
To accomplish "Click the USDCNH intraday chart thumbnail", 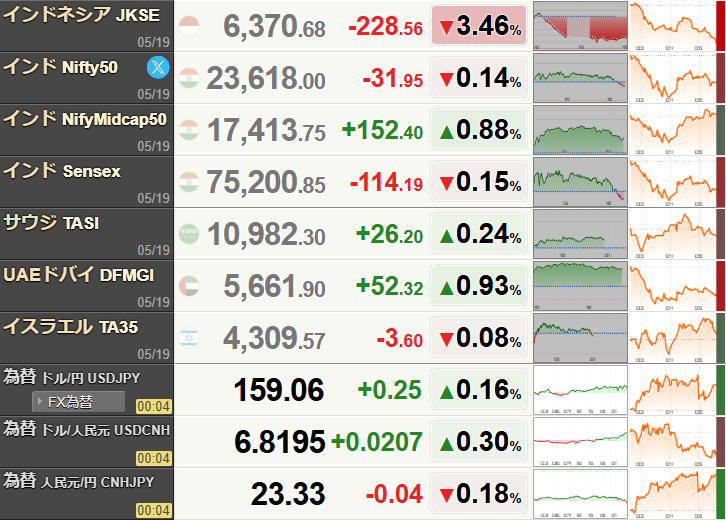I will pyautogui.click(x=580, y=442).
